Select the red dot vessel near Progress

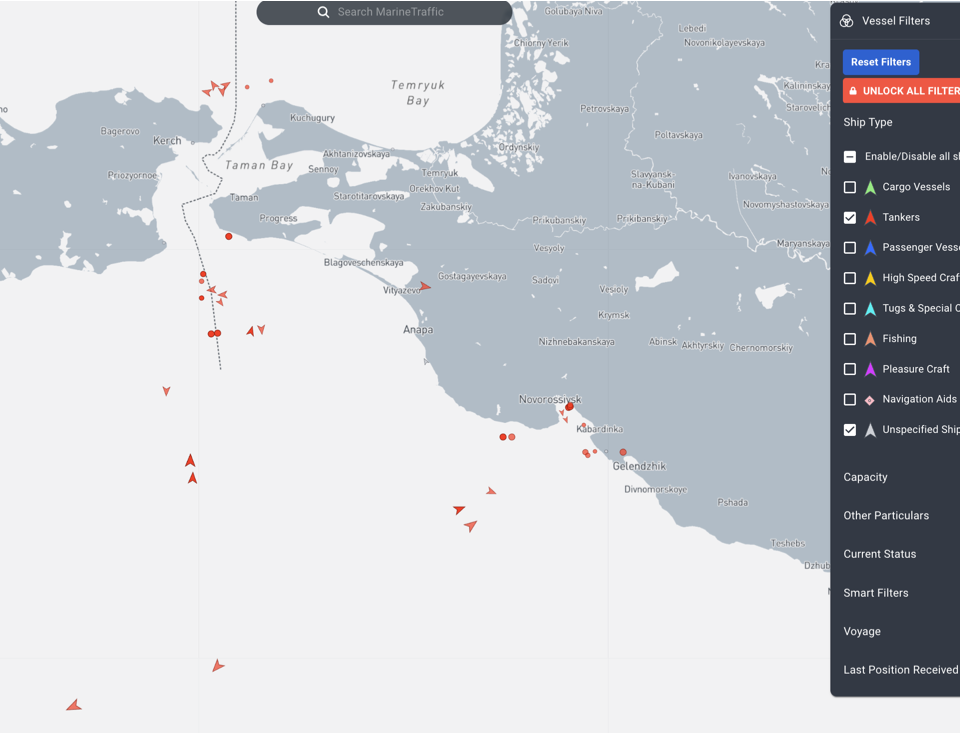click(x=229, y=237)
